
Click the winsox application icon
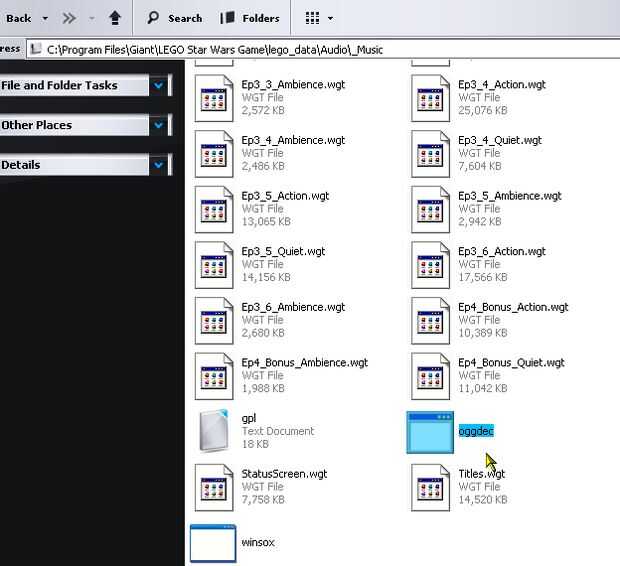click(213, 543)
